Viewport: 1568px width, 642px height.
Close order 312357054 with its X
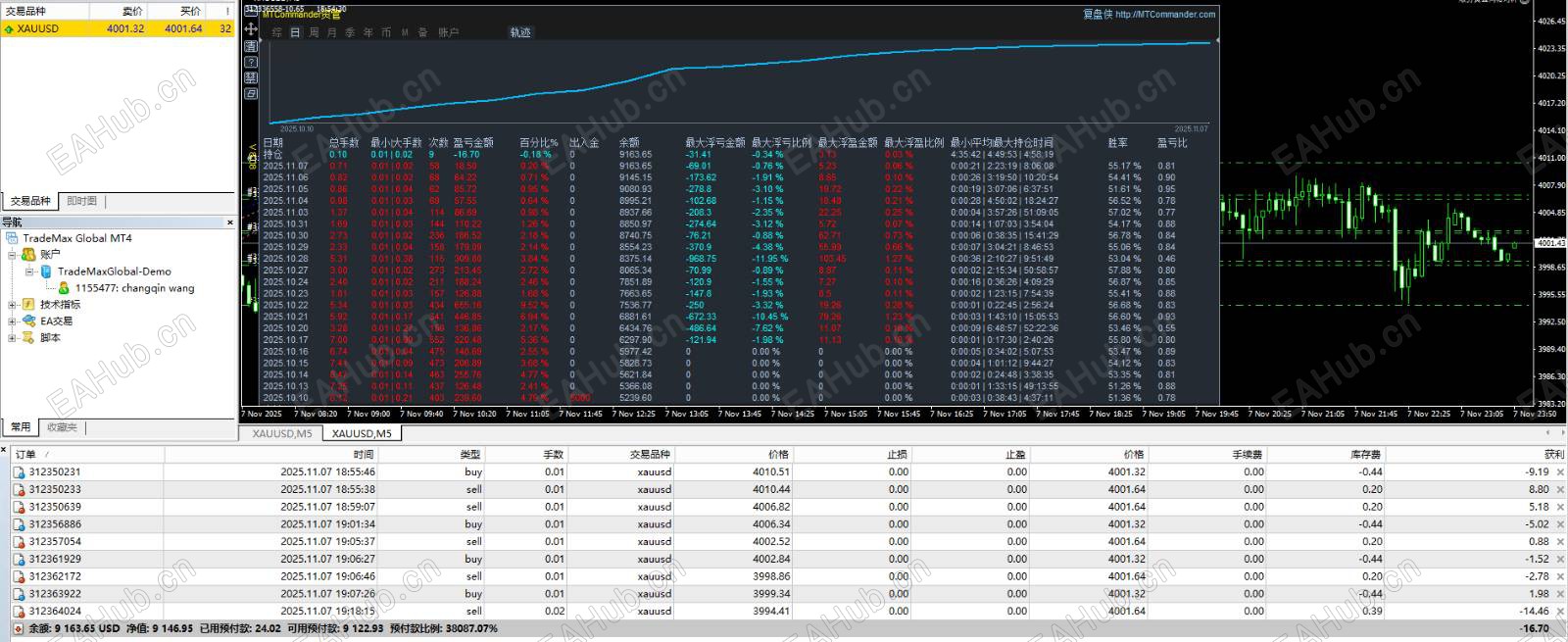coord(1560,541)
